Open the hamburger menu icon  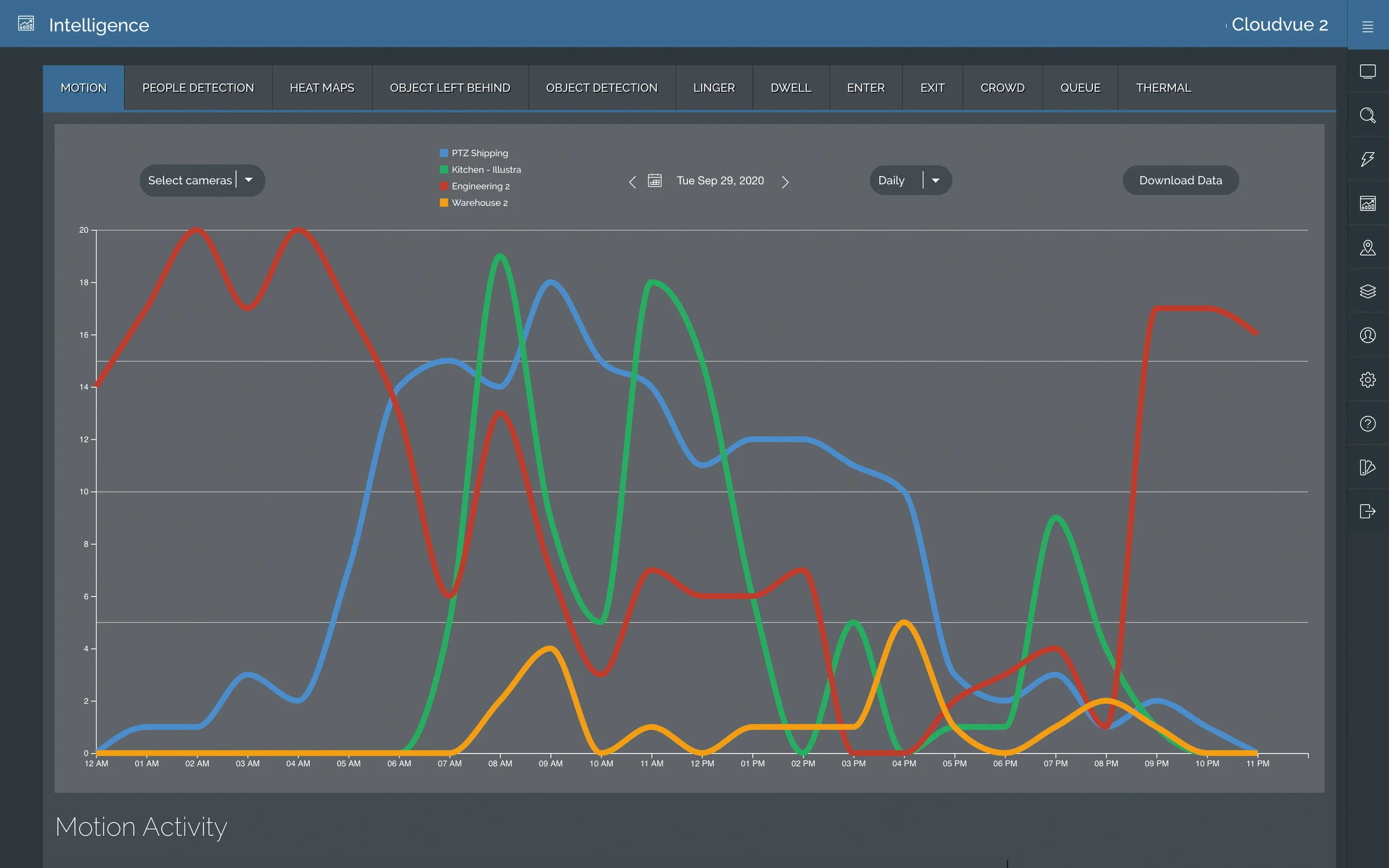[1367, 27]
